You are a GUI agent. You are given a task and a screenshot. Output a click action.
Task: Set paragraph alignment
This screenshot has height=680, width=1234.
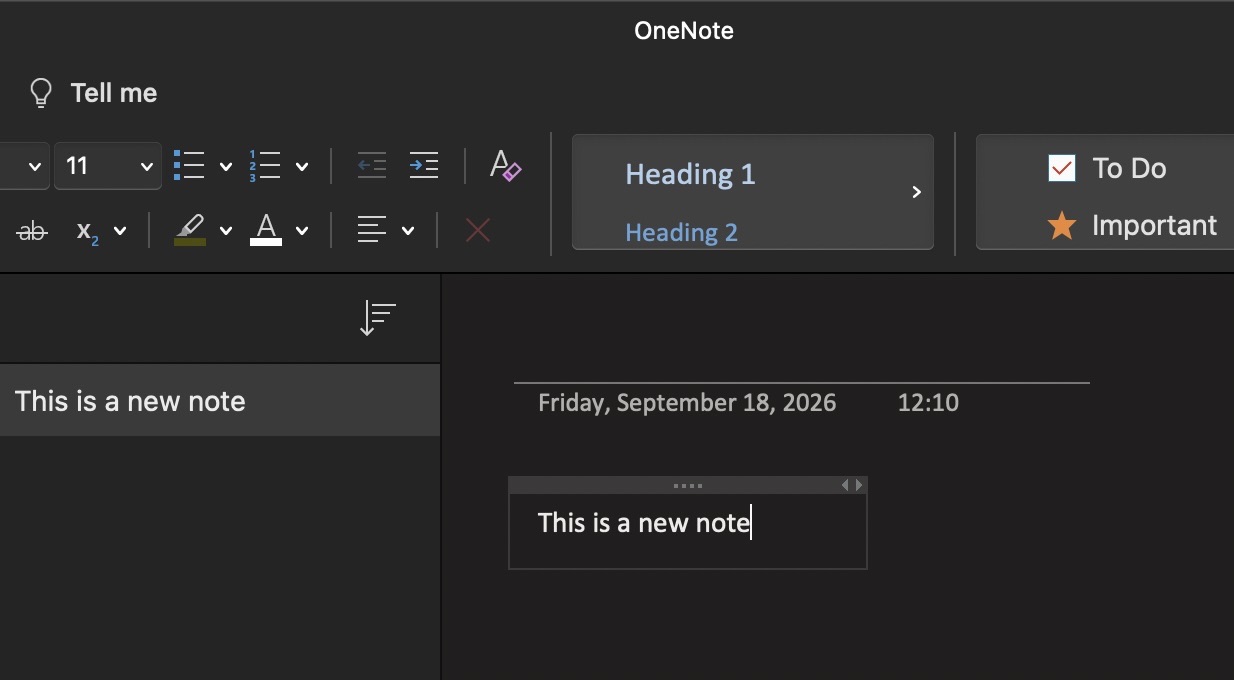click(x=372, y=231)
